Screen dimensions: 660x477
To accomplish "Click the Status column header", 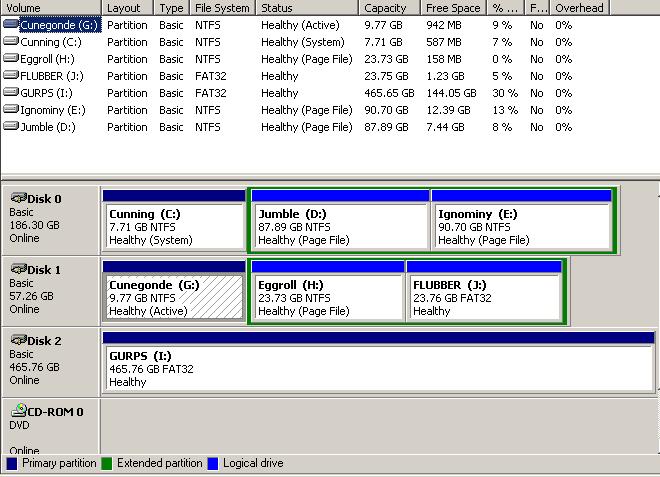I will 306,8.
